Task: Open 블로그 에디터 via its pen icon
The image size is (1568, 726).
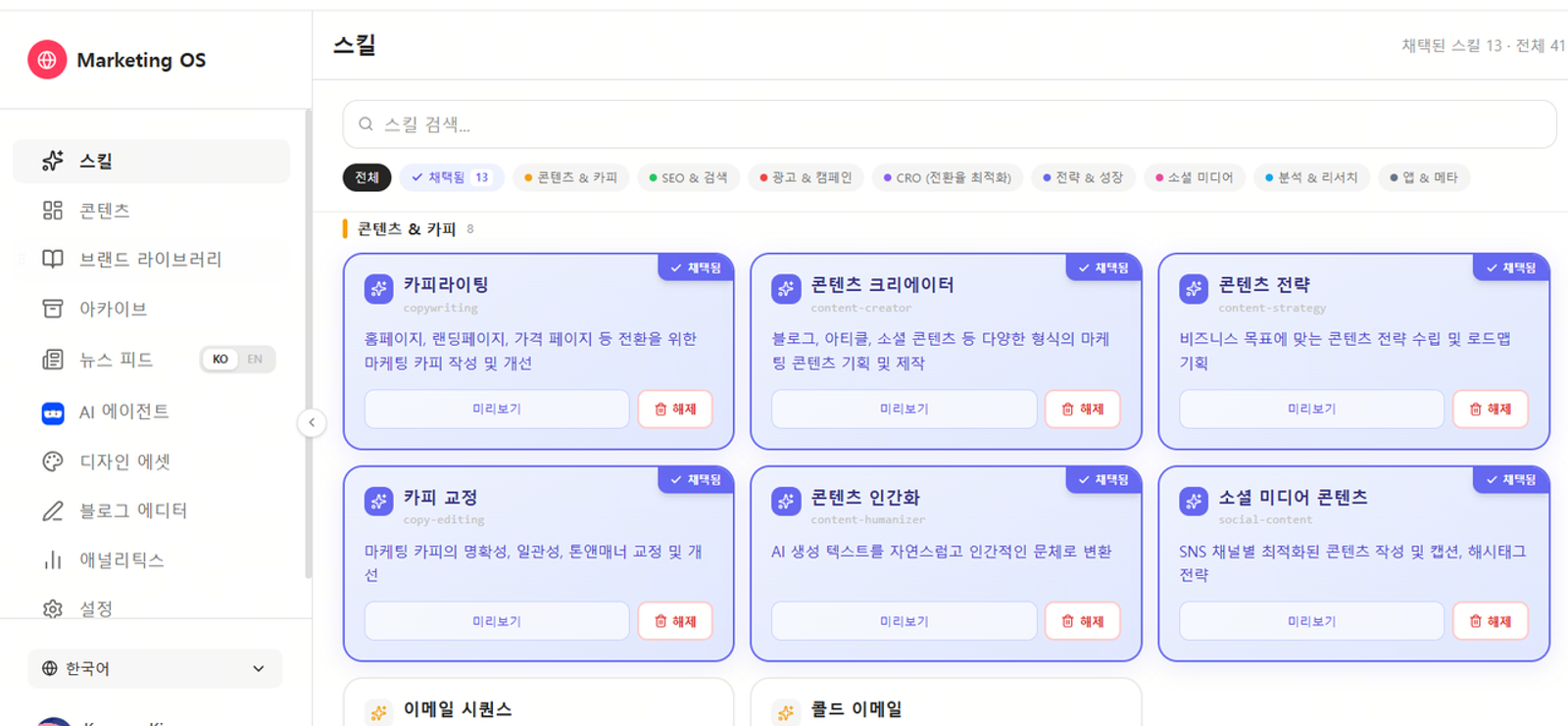Action: [x=53, y=510]
